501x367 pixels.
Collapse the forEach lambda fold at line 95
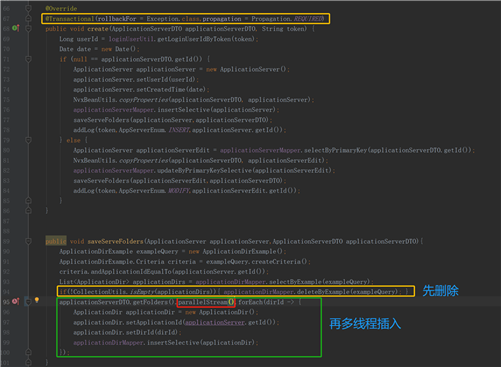(28, 302)
